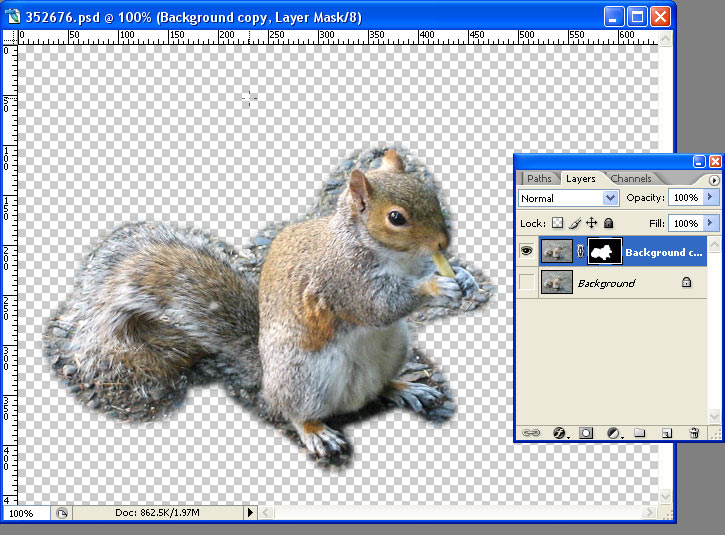Hide the Background copy layer
The image size is (725, 535).
click(x=527, y=253)
